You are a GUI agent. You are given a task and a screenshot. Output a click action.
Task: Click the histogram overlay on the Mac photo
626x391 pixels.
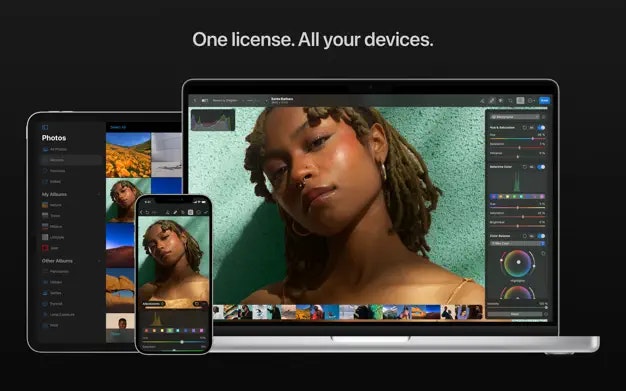tap(213, 120)
